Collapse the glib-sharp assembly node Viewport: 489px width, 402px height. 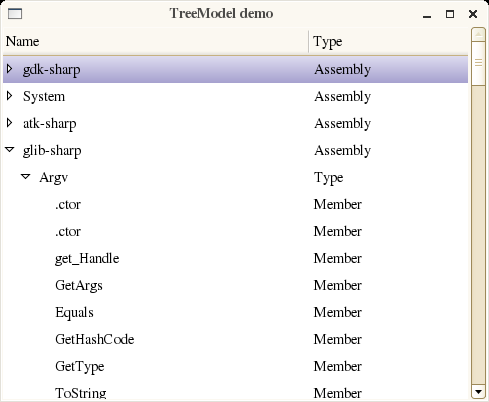(x=10, y=150)
